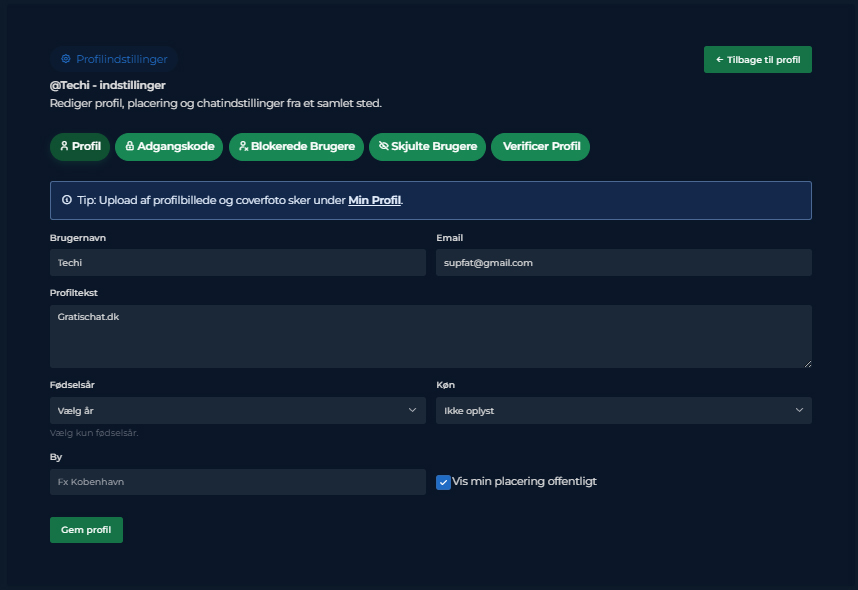
Task: Switch to the Verificer Profil tab
Action: tap(540, 146)
